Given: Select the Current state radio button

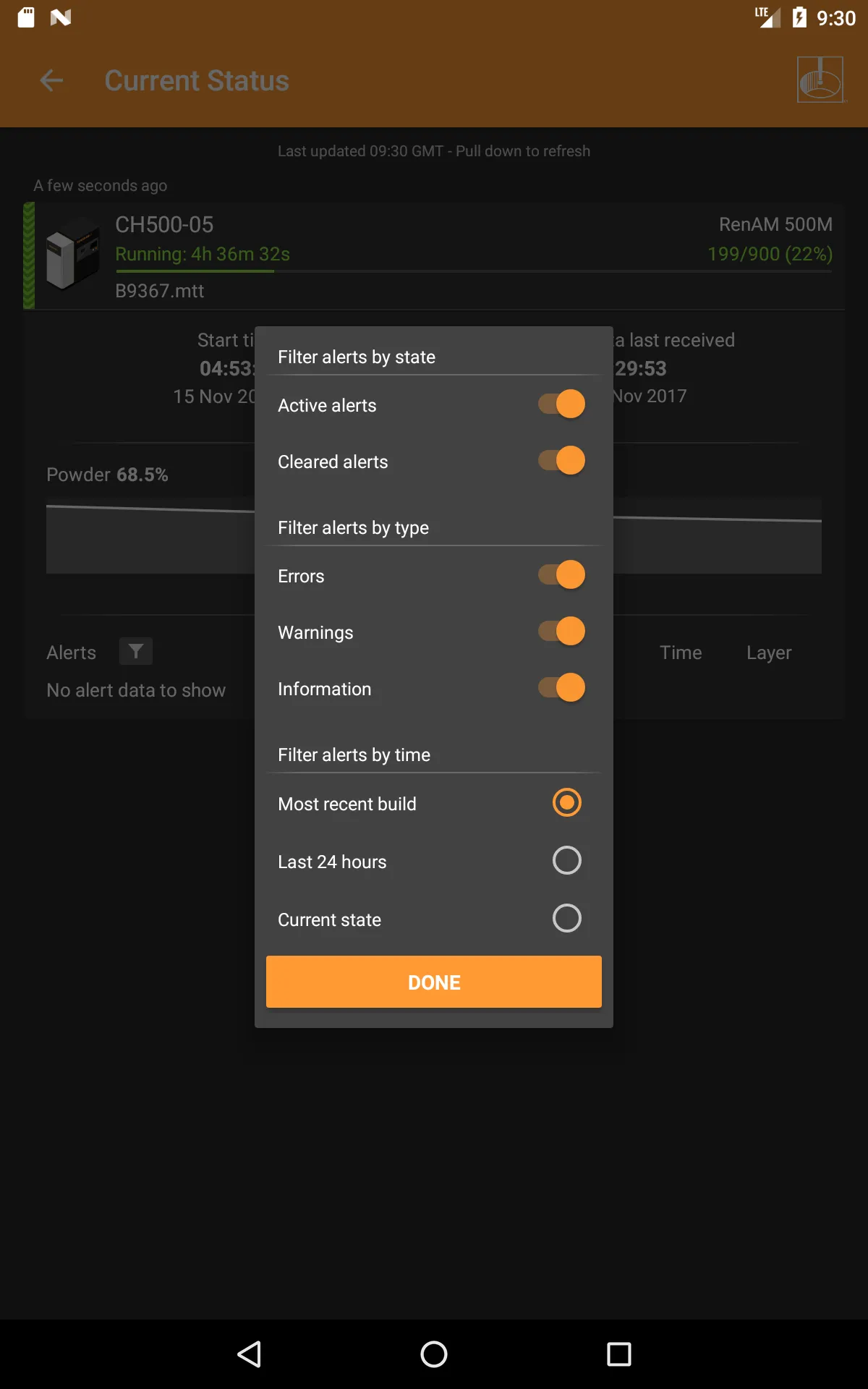Looking at the screenshot, I should (567, 918).
